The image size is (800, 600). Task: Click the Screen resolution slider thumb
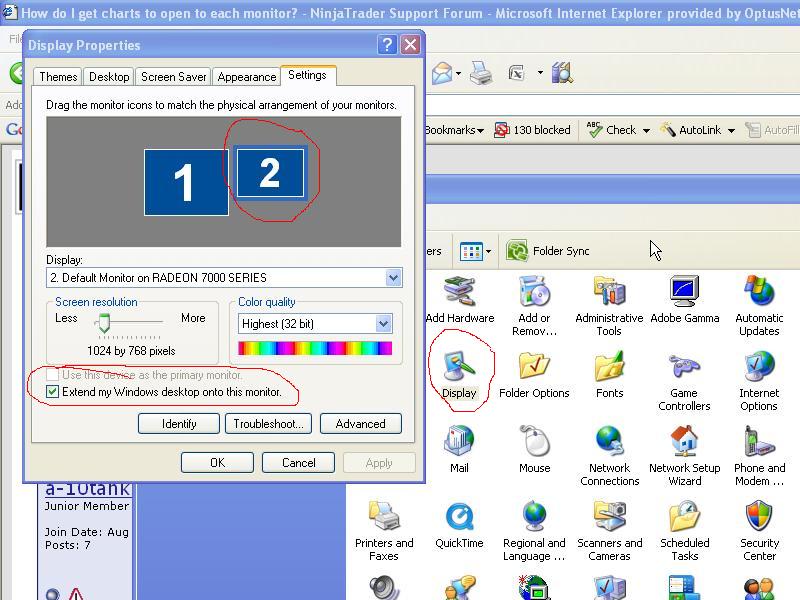click(x=104, y=323)
